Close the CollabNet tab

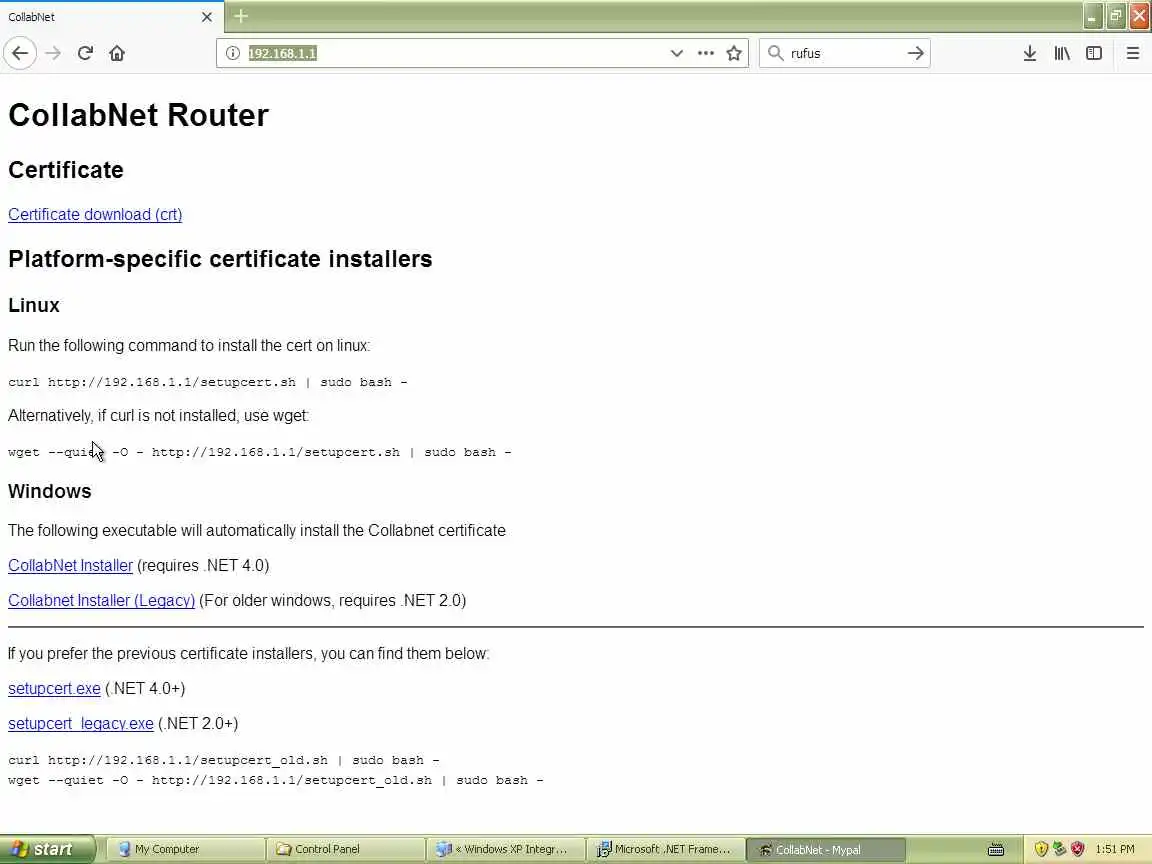[207, 17]
